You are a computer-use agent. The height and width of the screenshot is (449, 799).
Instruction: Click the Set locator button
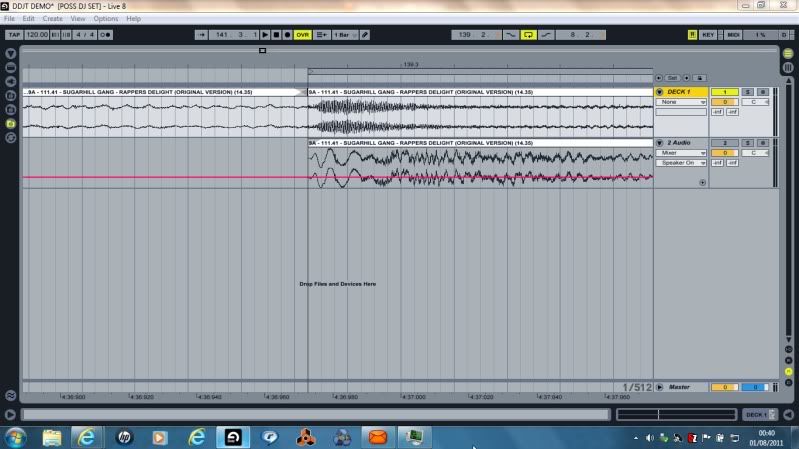click(x=673, y=77)
